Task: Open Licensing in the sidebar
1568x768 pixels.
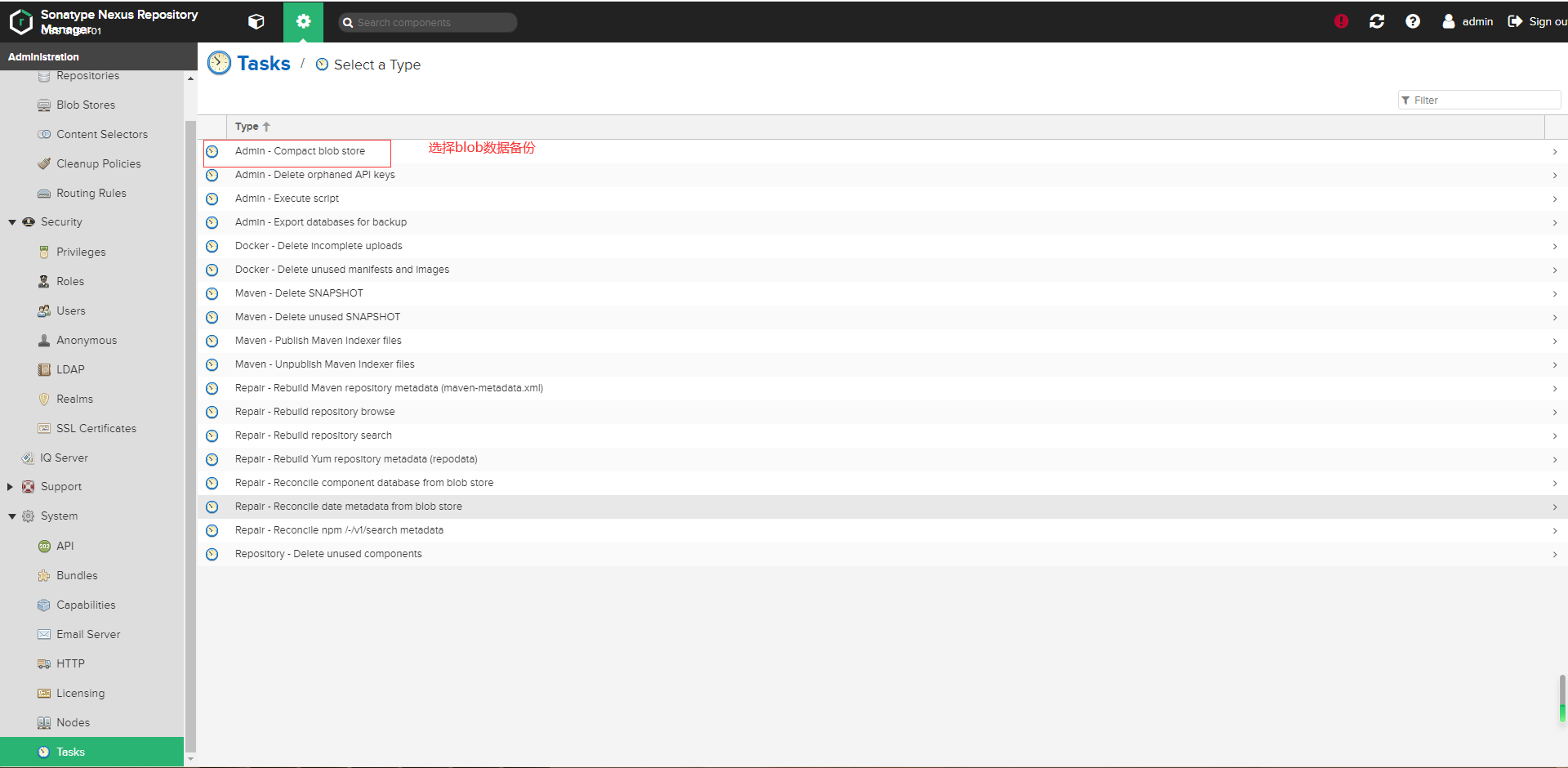Action: 80,693
